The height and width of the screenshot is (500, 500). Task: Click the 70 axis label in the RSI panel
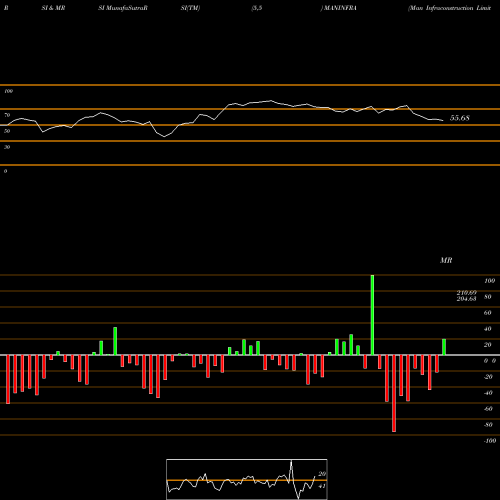(7, 115)
